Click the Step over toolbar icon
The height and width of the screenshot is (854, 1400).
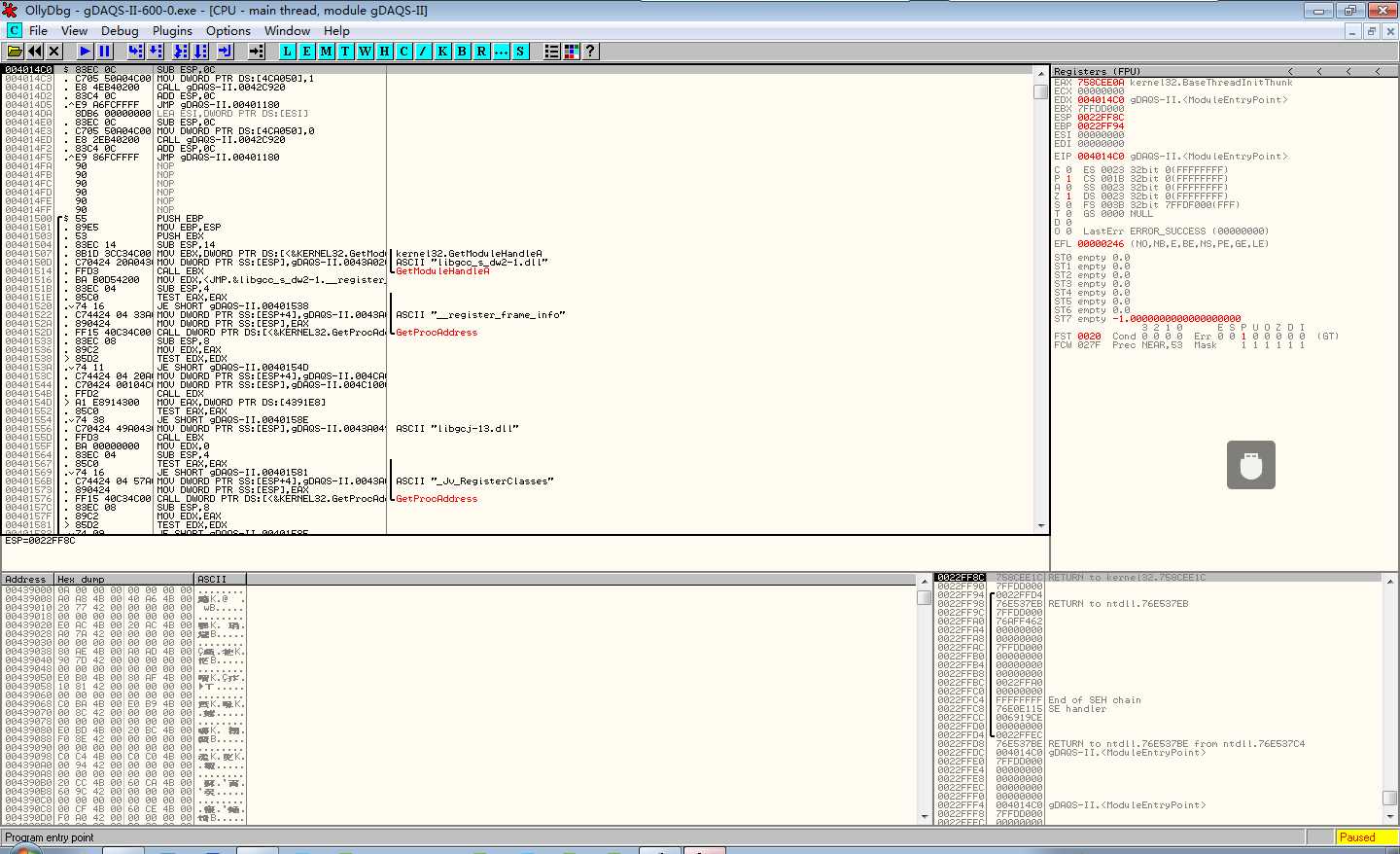[156, 51]
